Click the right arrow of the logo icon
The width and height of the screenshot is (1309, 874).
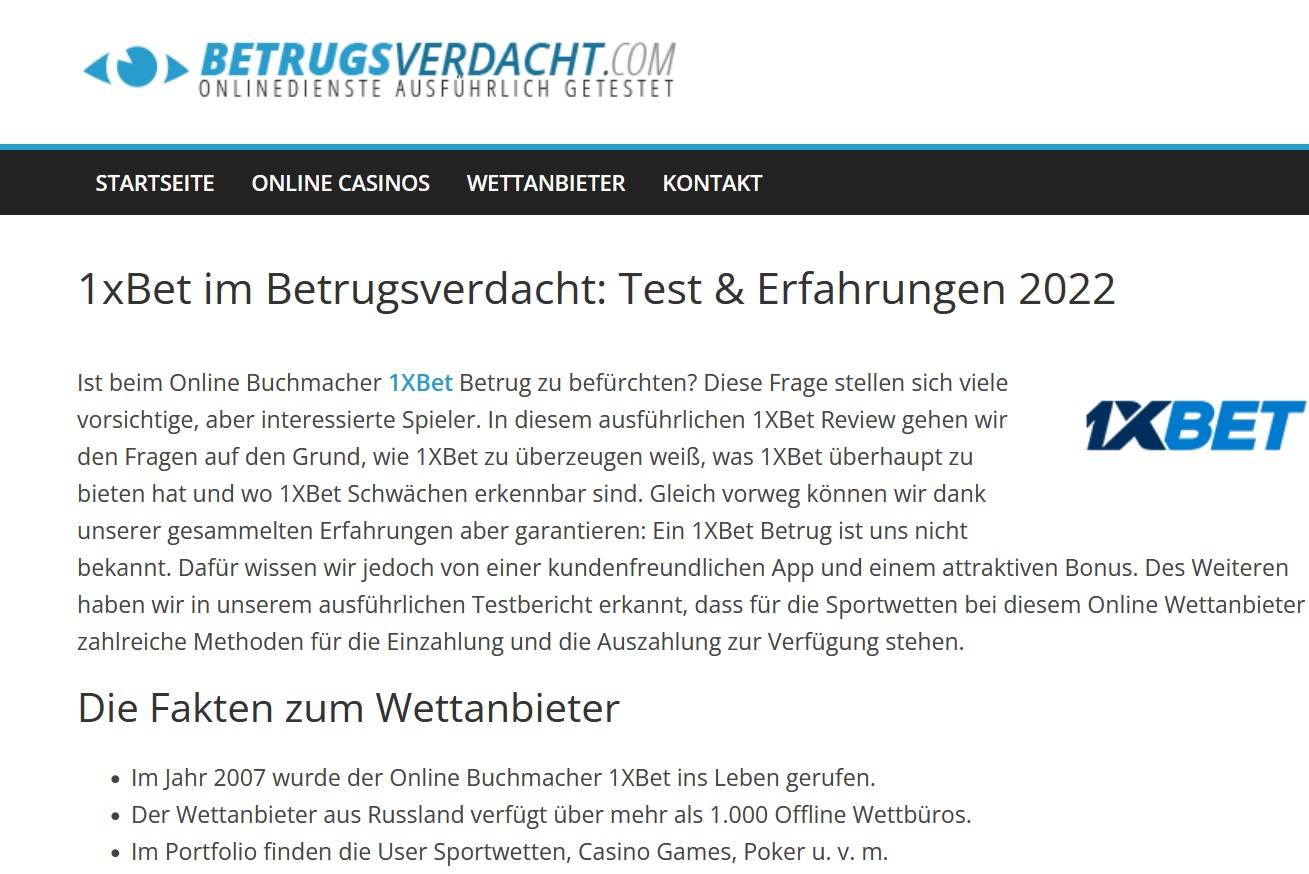click(x=177, y=69)
